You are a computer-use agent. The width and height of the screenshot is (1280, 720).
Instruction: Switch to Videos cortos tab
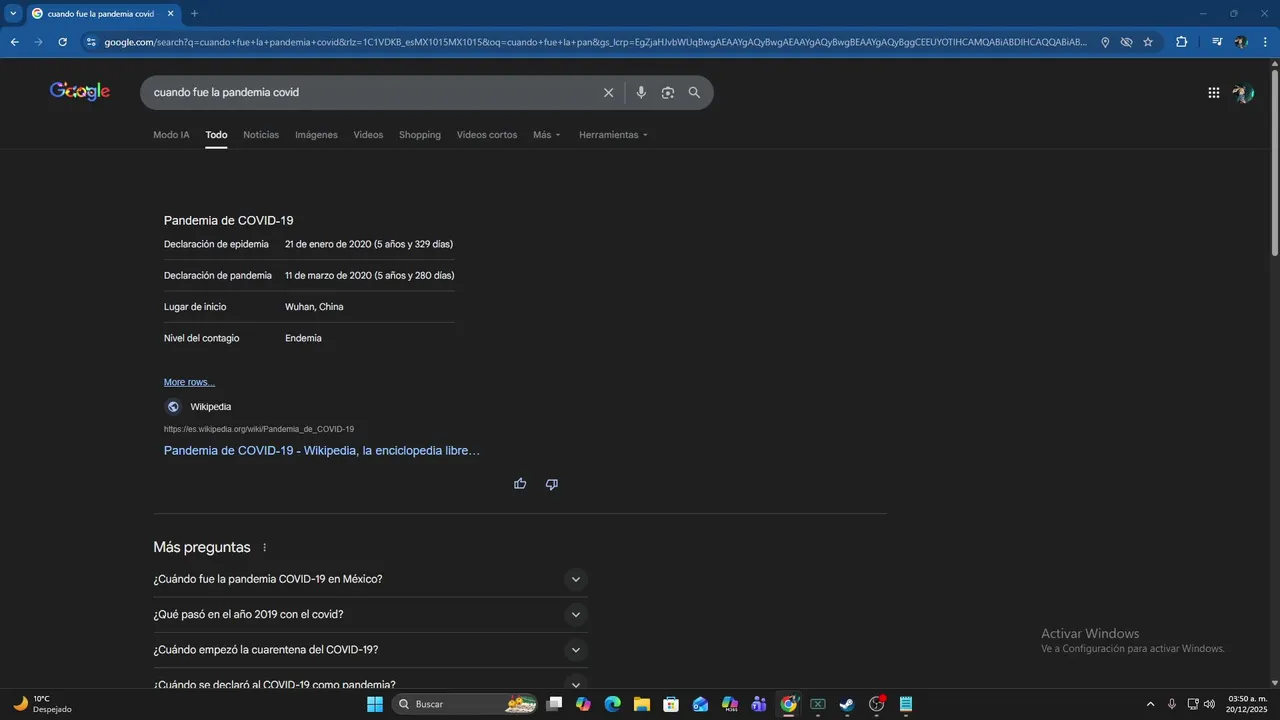(x=487, y=135)
